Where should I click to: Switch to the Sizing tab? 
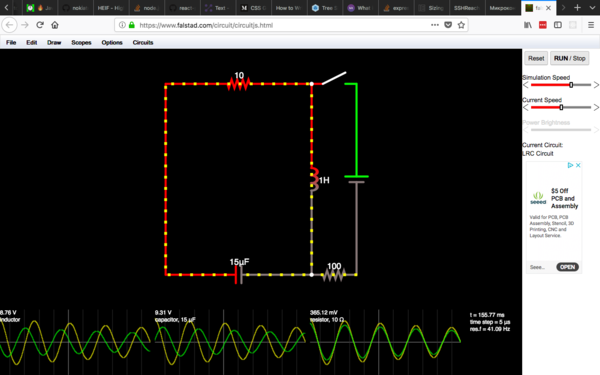432,8
